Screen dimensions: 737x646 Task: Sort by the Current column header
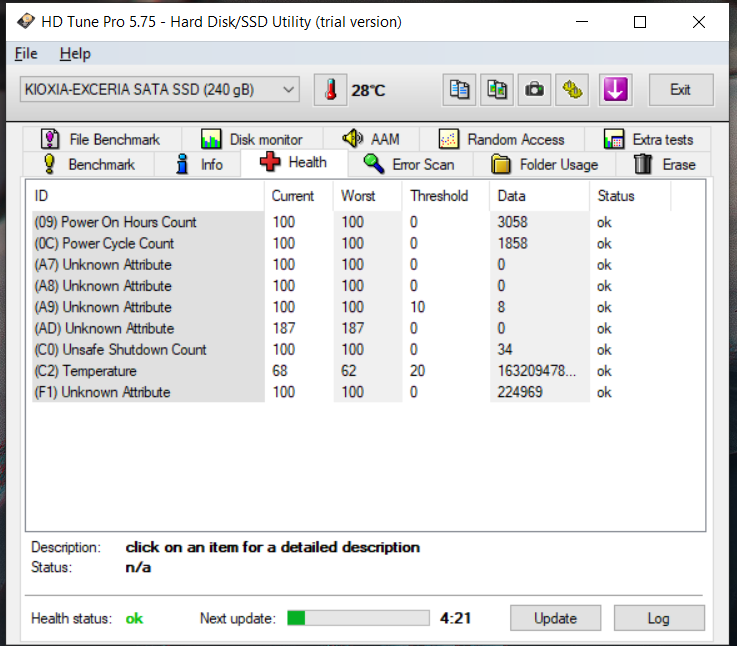point(299,196)
